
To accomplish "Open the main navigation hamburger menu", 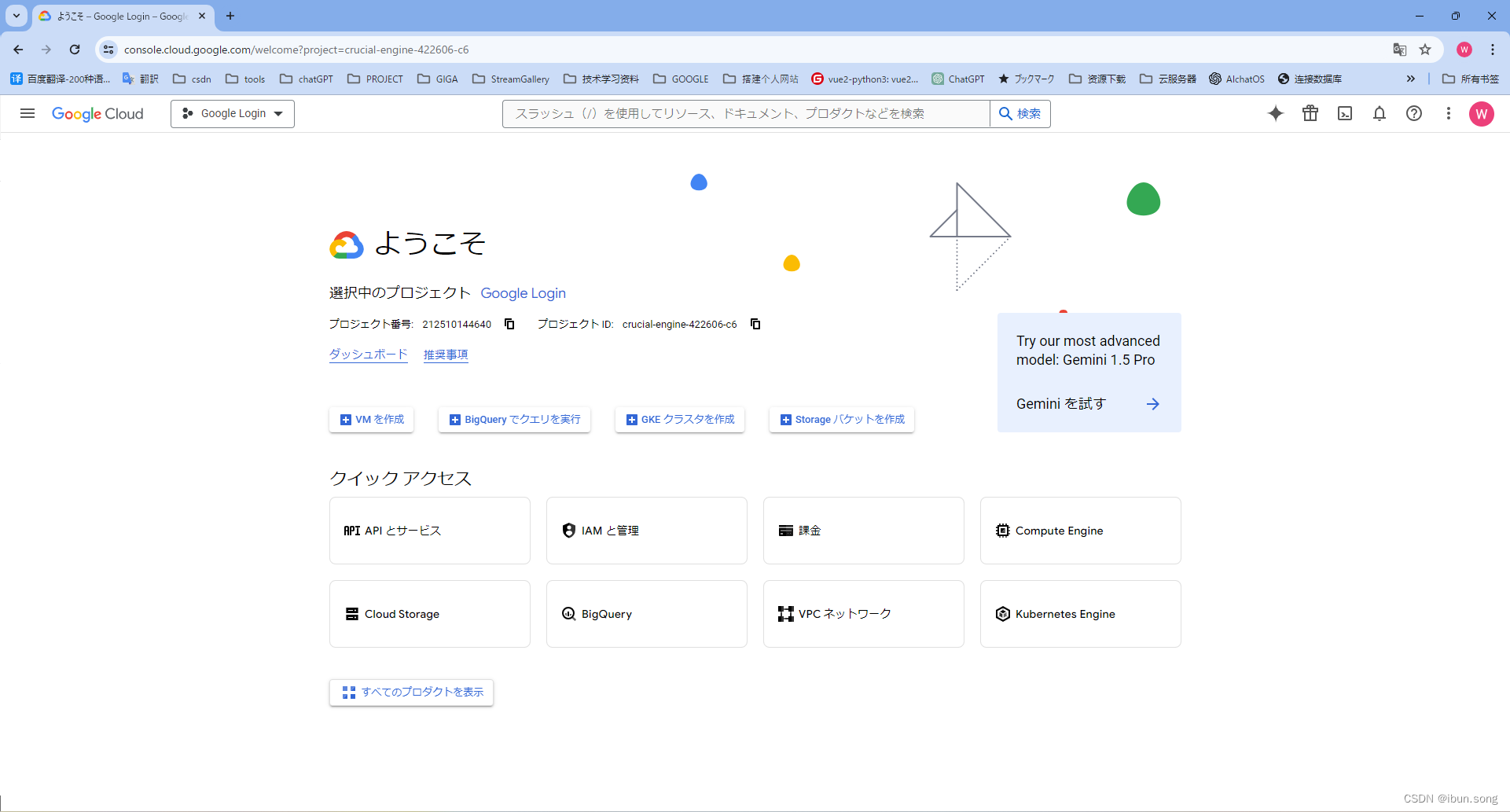I will (28, 113).
